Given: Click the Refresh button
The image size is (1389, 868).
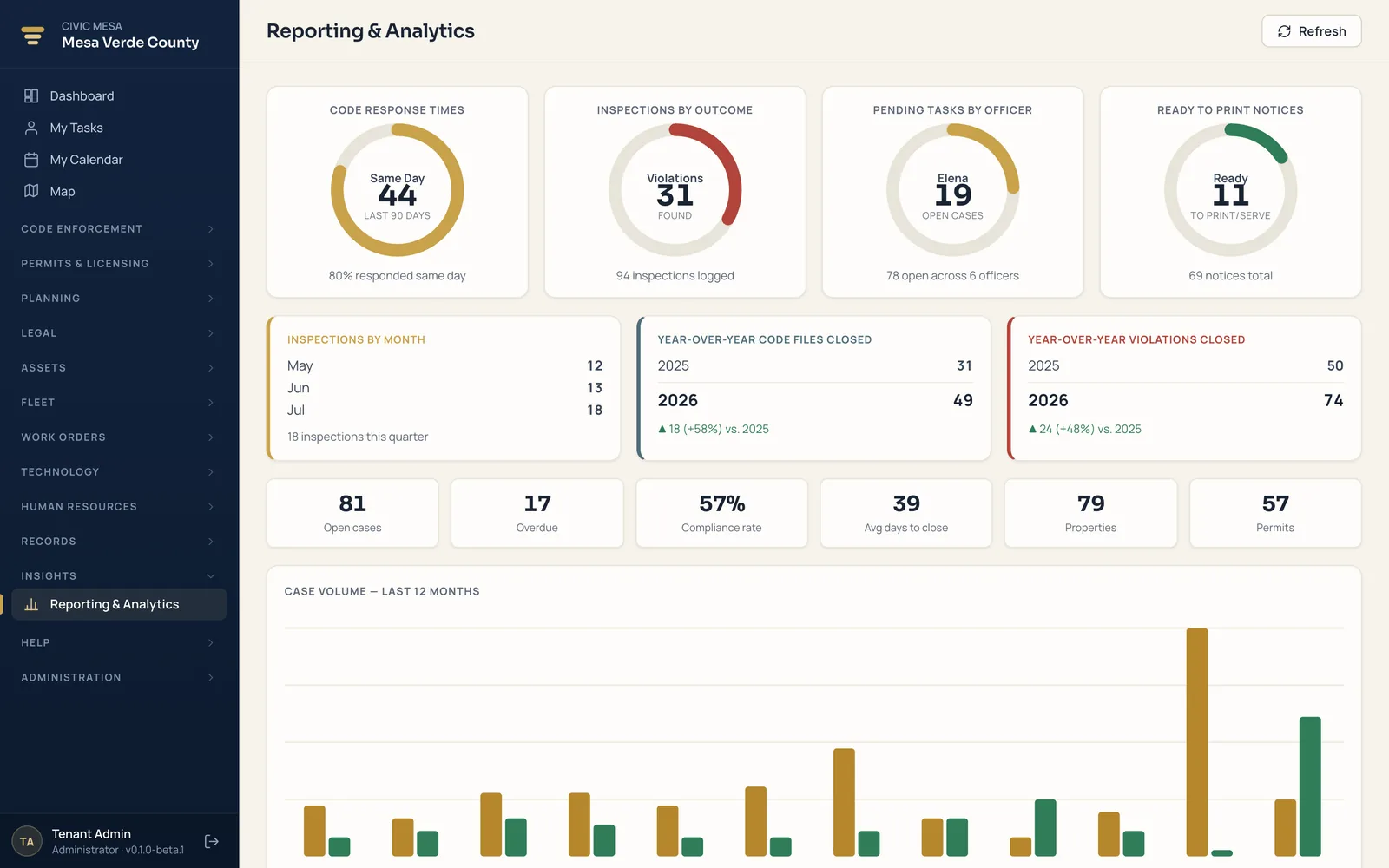Looking at the screenshot, I should 1311,31.
